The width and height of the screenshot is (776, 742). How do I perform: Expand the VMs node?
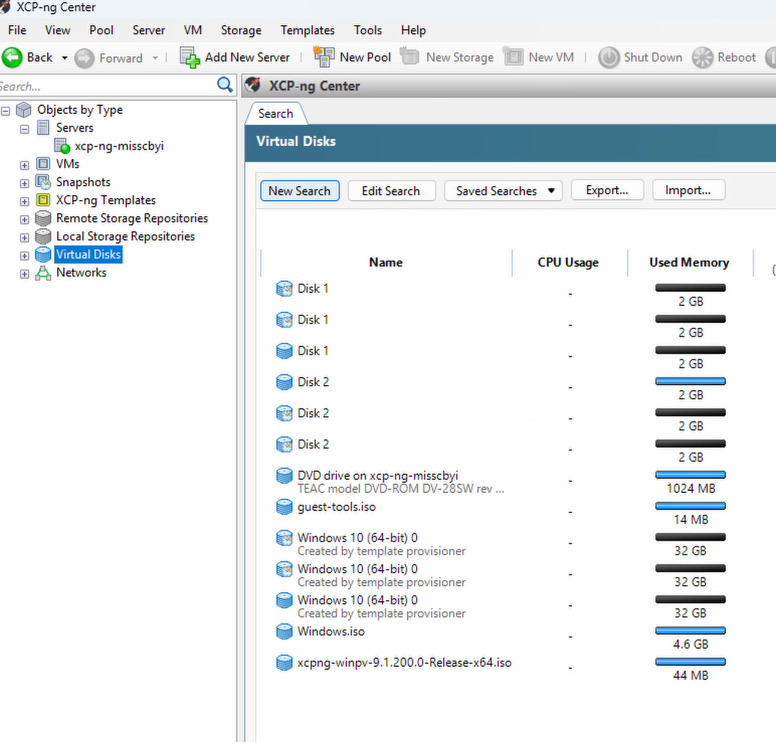[x=24, y=165]
